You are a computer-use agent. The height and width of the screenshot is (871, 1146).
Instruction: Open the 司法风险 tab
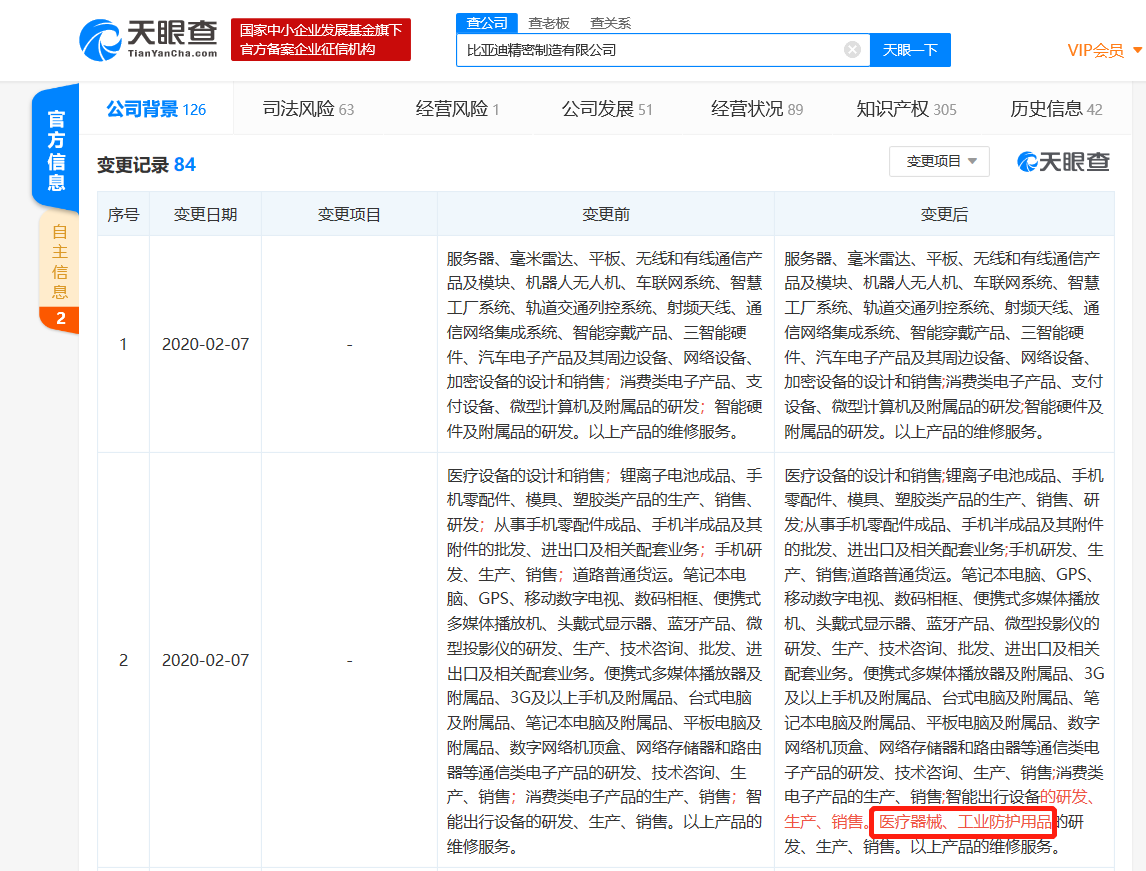tap(308, 109)
